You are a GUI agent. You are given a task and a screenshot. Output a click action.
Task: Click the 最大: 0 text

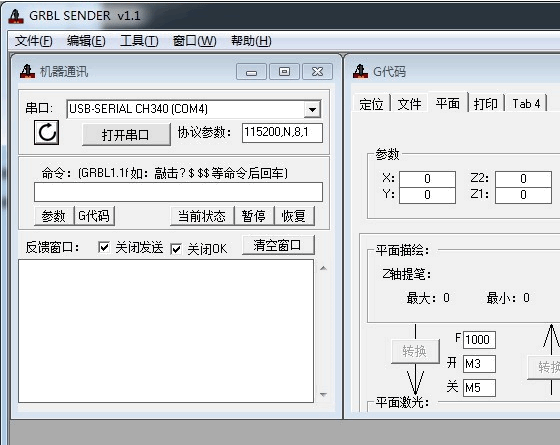coord(428,298)
